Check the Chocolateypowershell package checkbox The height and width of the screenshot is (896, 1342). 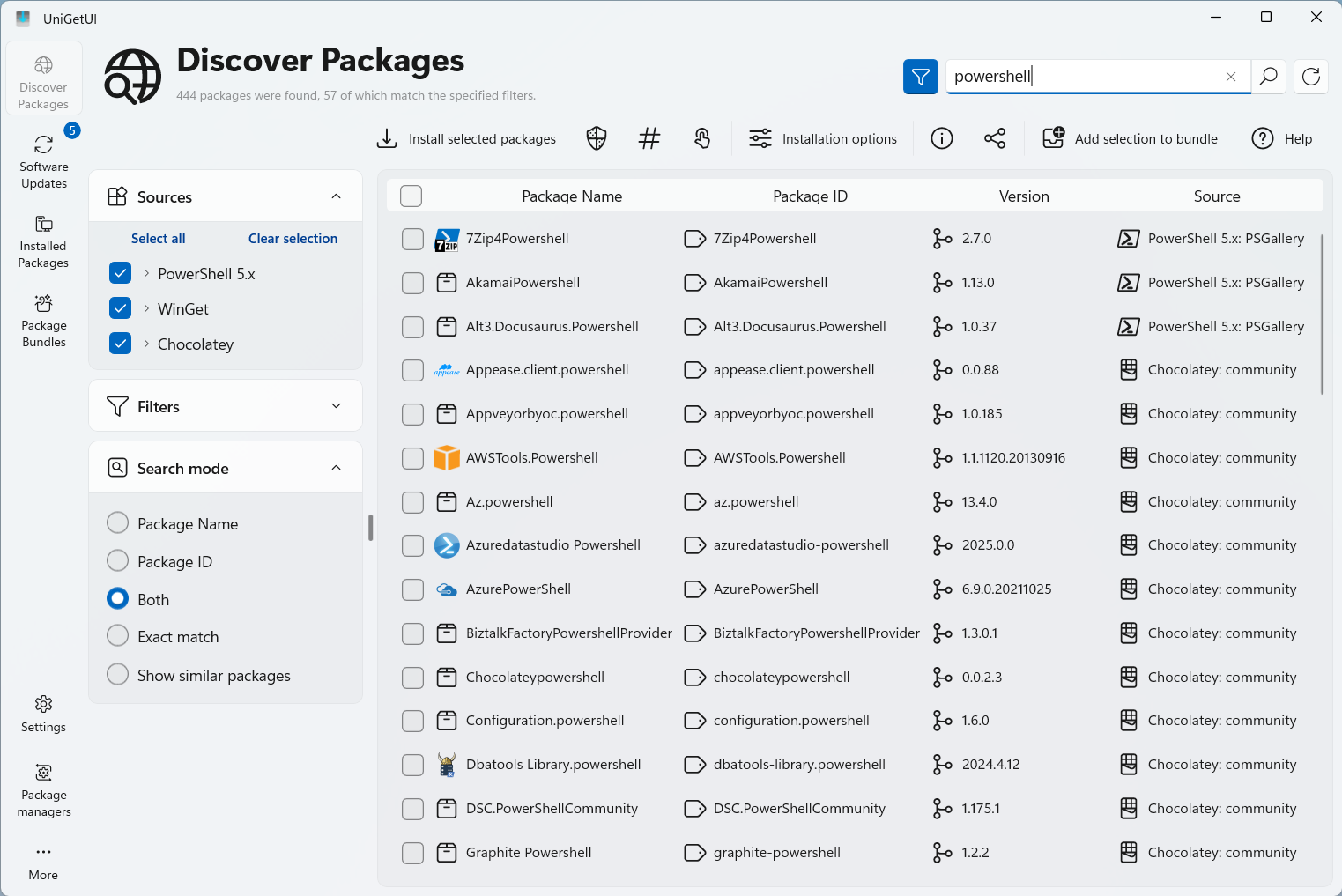(x=412, y=678)
